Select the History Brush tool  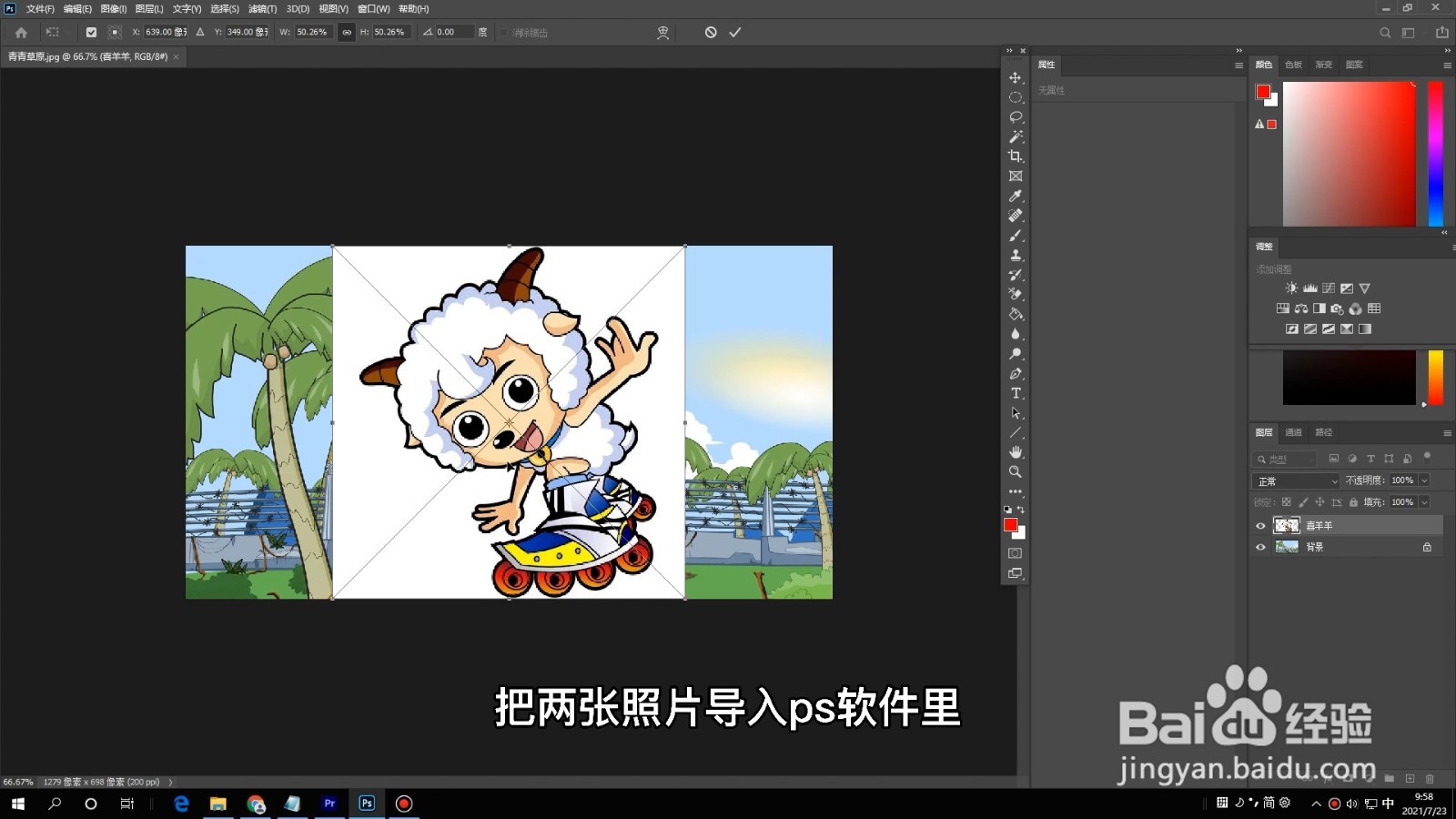tap(1016, 275)
